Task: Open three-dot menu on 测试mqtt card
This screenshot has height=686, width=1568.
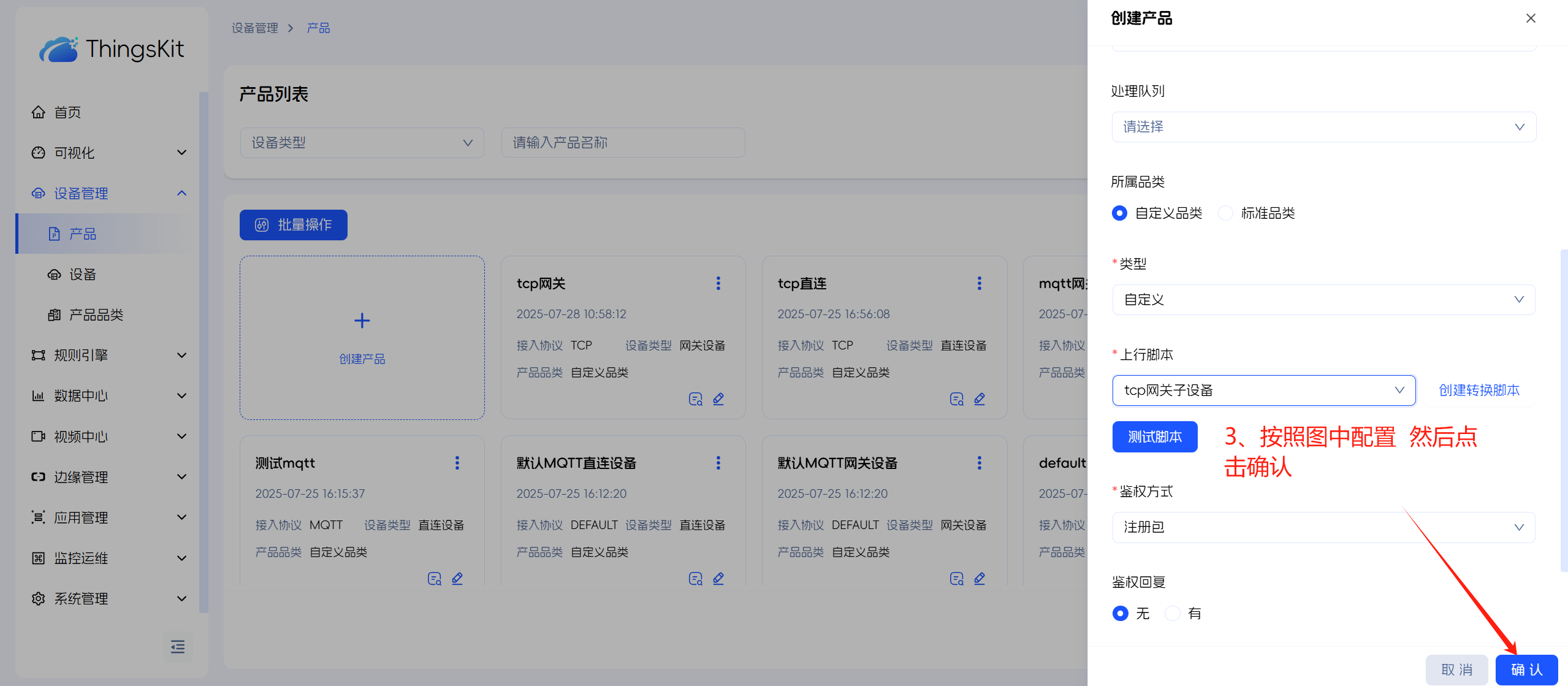Action: click(457, 463)
